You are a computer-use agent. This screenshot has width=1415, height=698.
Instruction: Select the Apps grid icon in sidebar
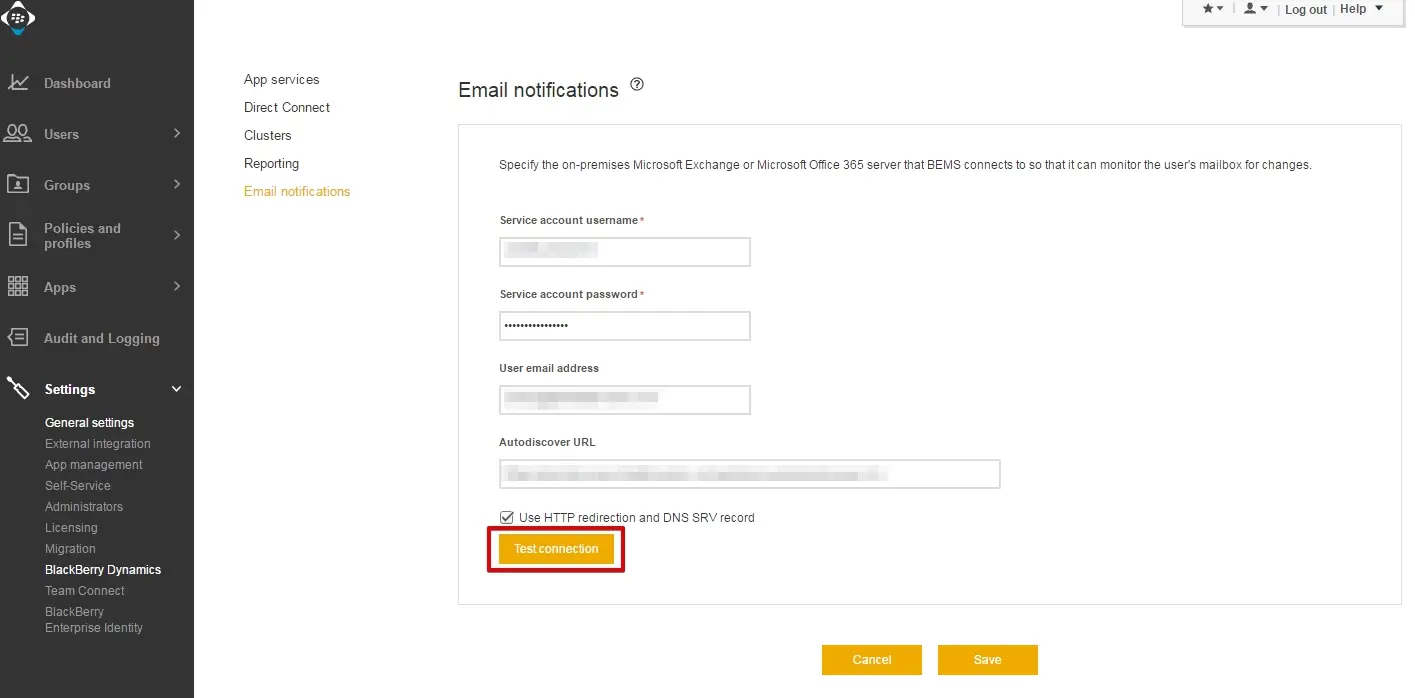[18, 286]
